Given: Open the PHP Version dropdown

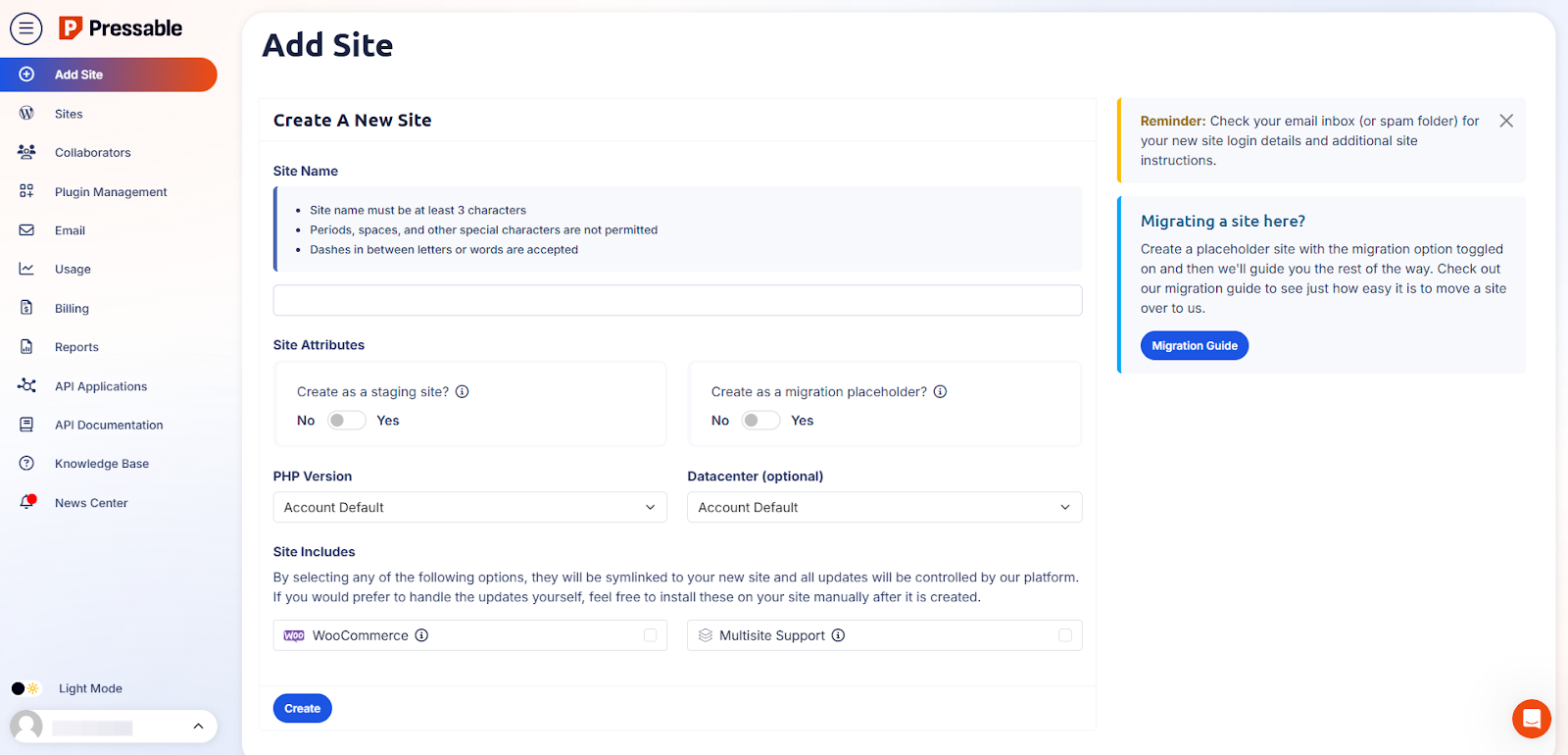Looking at the screenshot, I should pyautogui.click(x=470, y=507).
